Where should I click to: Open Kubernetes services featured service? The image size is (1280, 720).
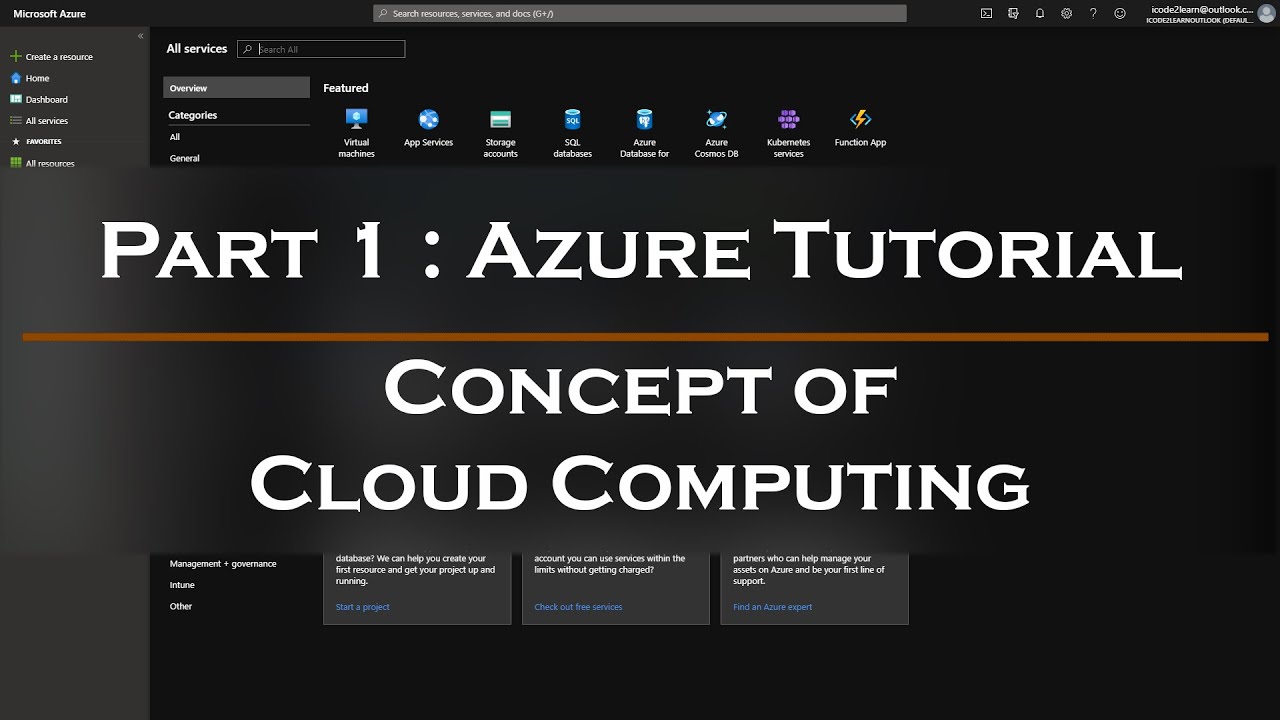click(789, 133)
